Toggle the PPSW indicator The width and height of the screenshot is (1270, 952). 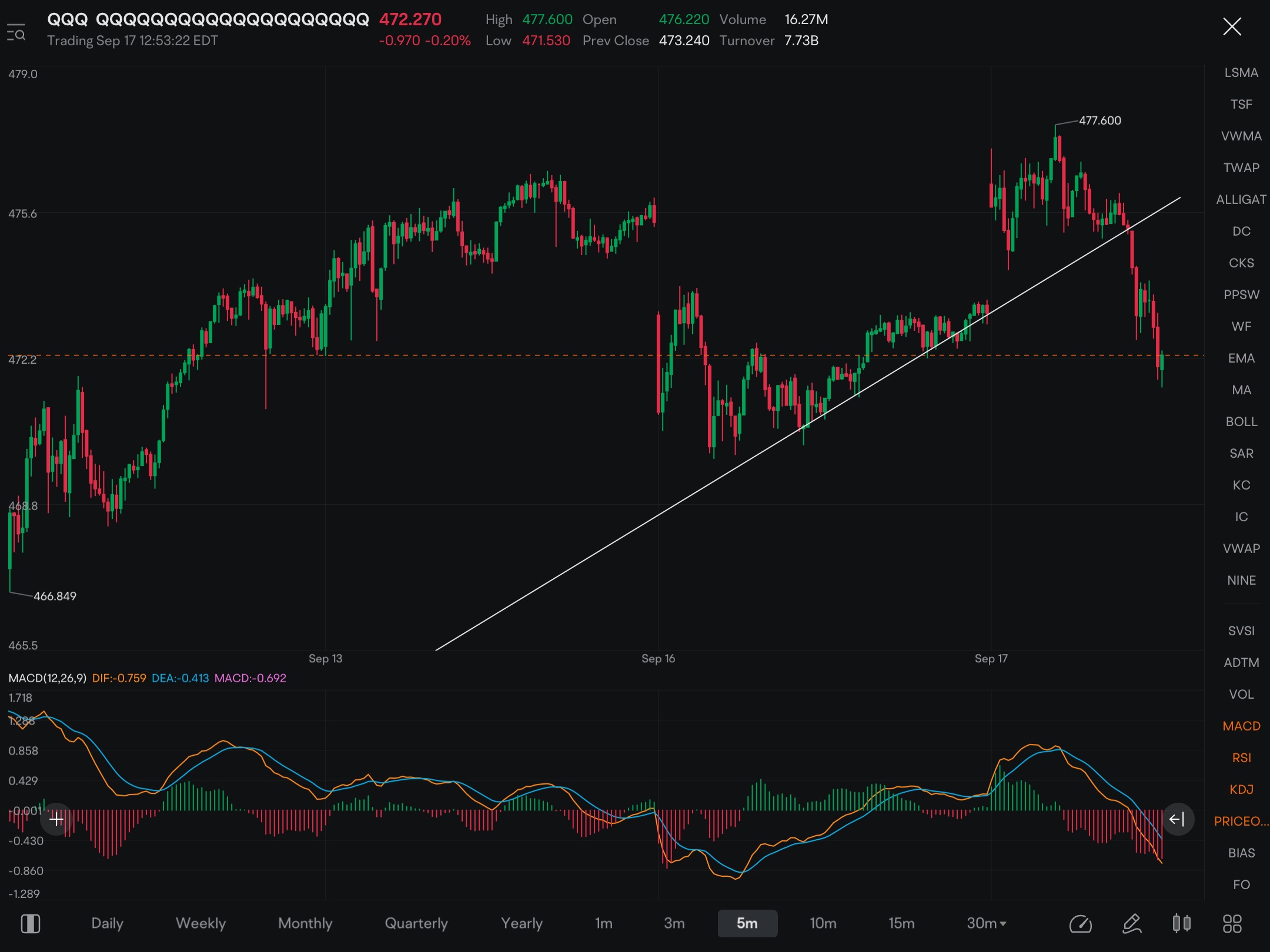[1241, 294]
